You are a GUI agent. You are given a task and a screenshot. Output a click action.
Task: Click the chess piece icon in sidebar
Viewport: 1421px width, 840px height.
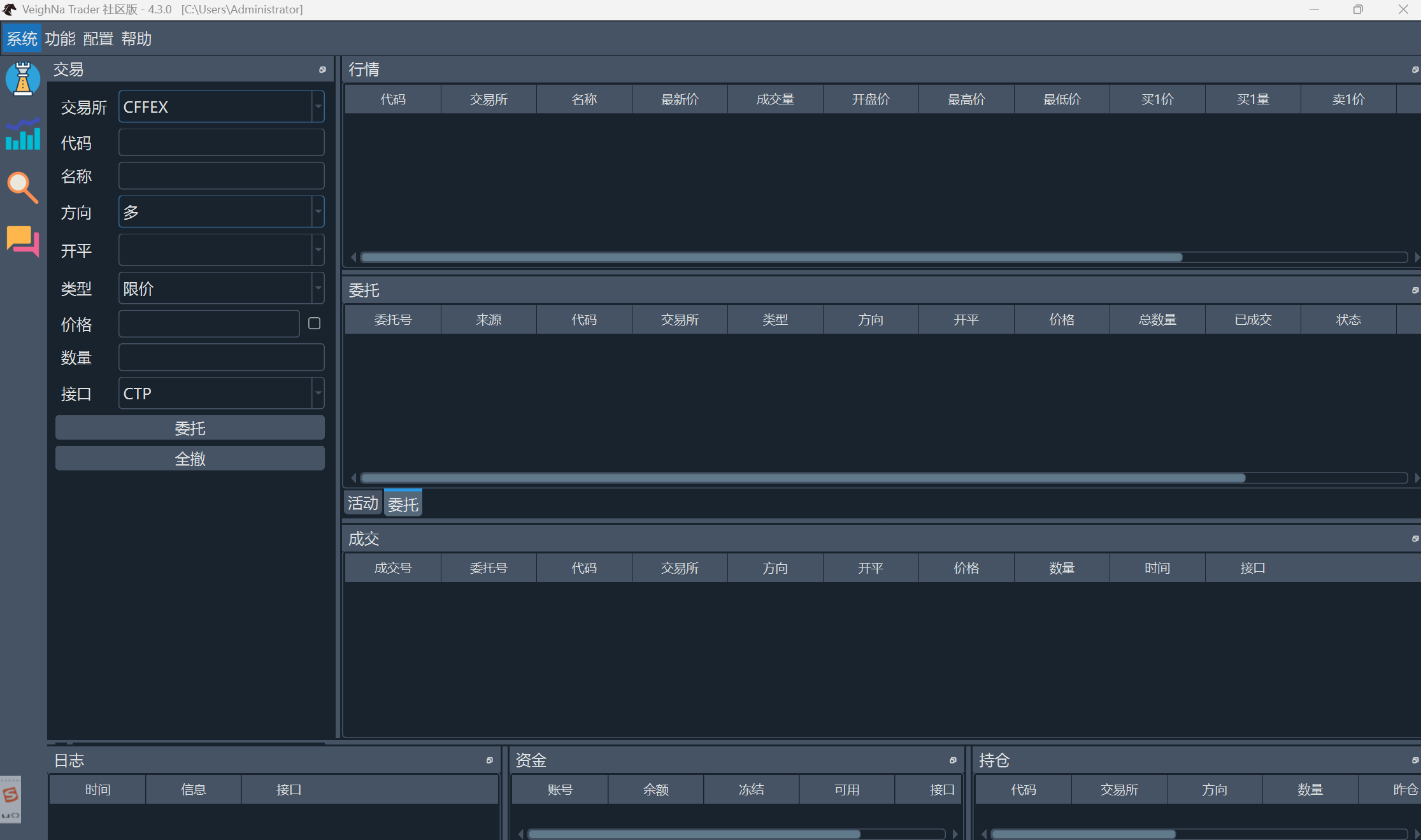pos(23,79)
